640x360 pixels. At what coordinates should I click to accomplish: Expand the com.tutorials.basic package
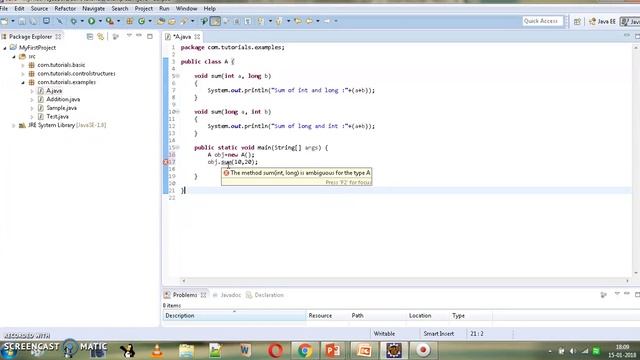[23, 65]
